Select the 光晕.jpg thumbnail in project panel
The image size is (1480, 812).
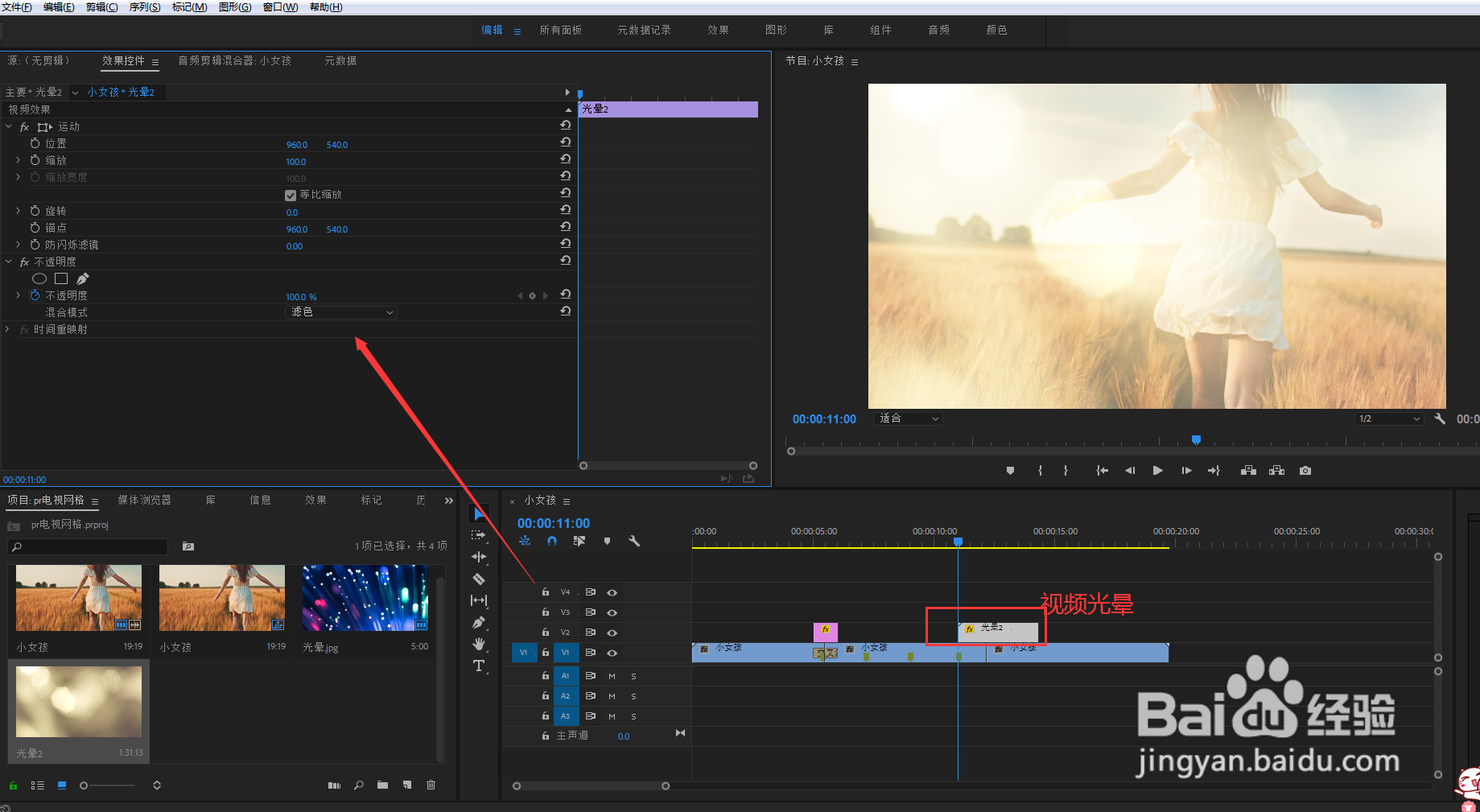[365, 598]
